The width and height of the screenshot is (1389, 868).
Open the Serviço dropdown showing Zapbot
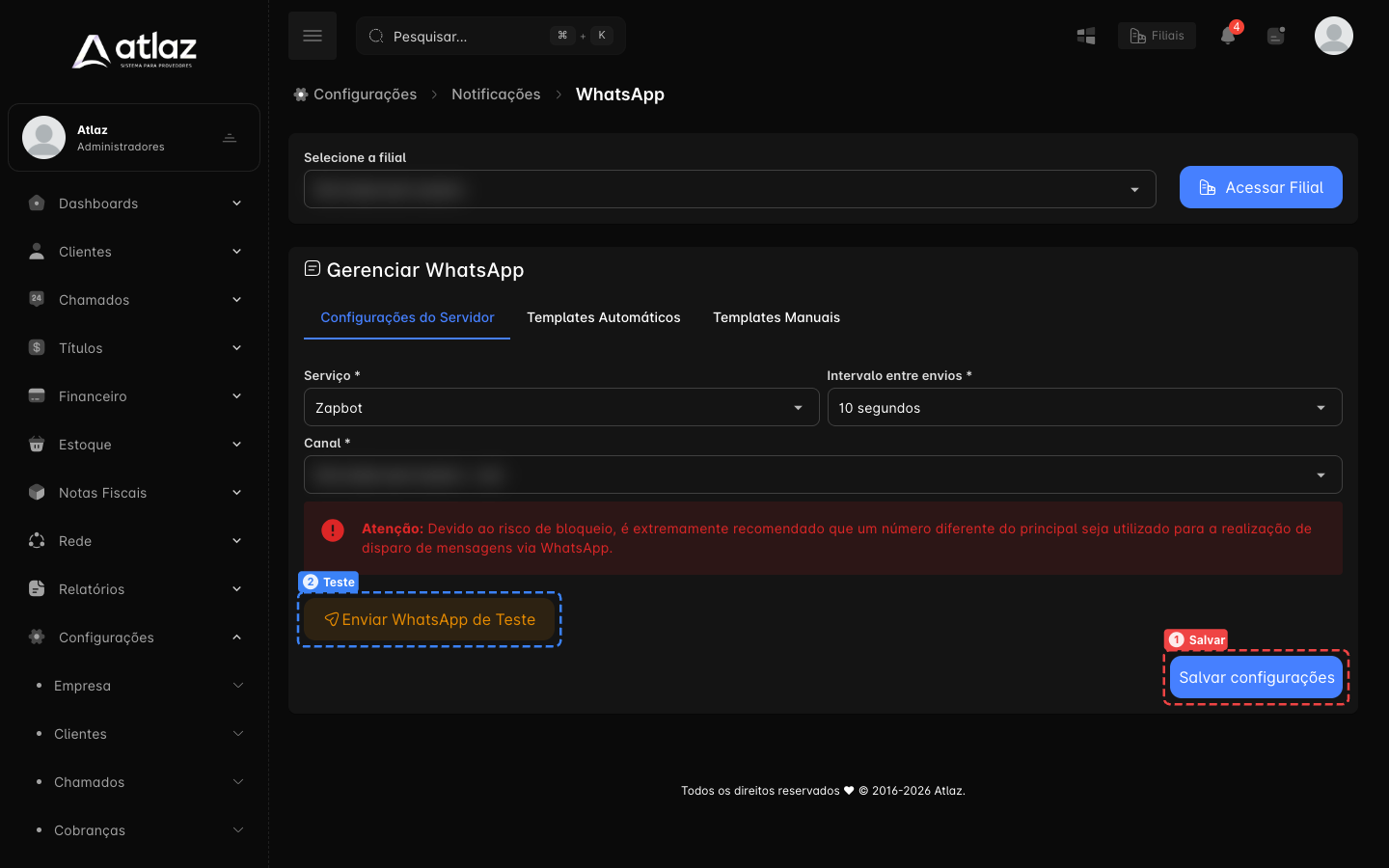561,407
